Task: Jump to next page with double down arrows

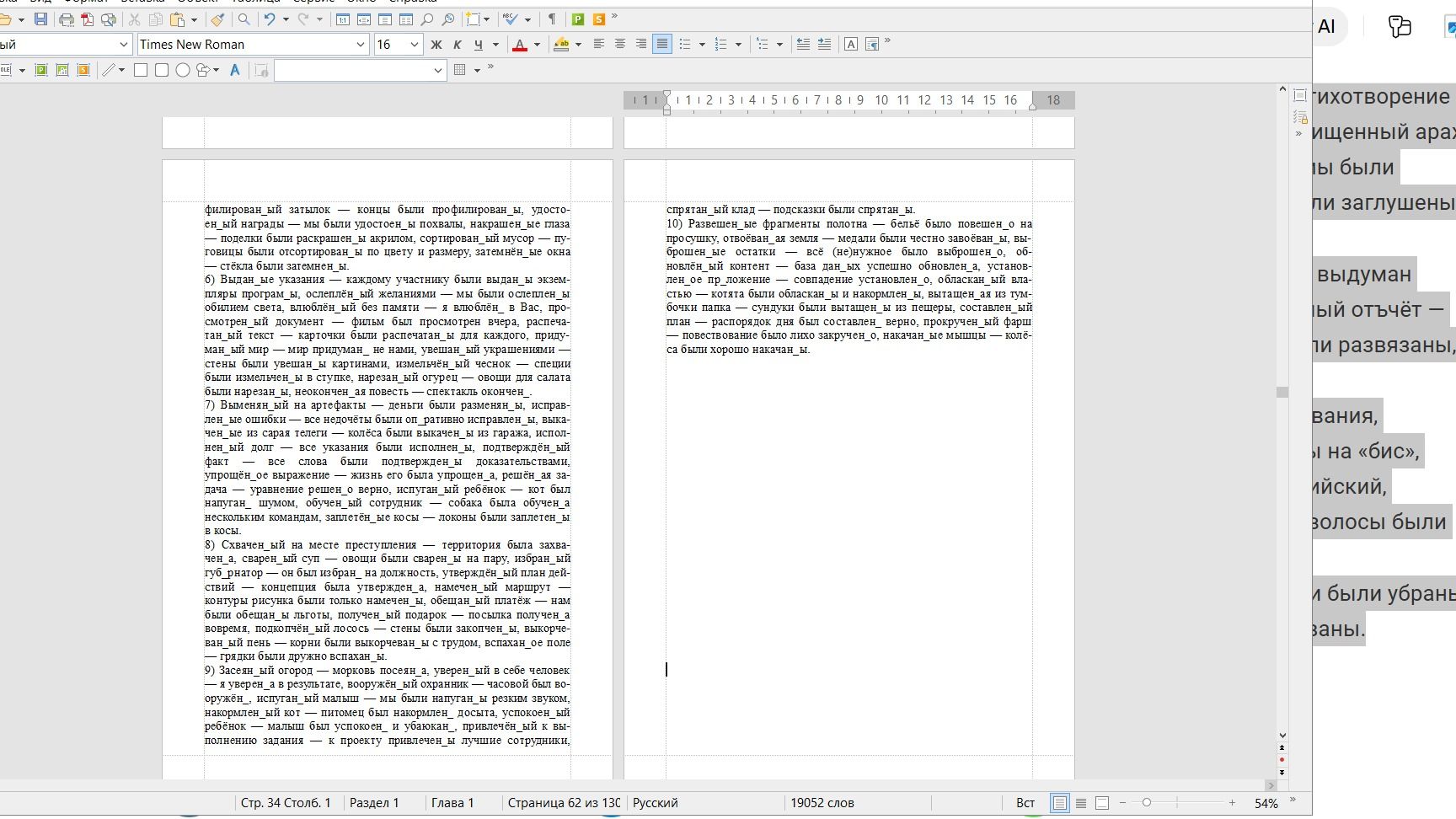Action: [x=1282, y=772]
